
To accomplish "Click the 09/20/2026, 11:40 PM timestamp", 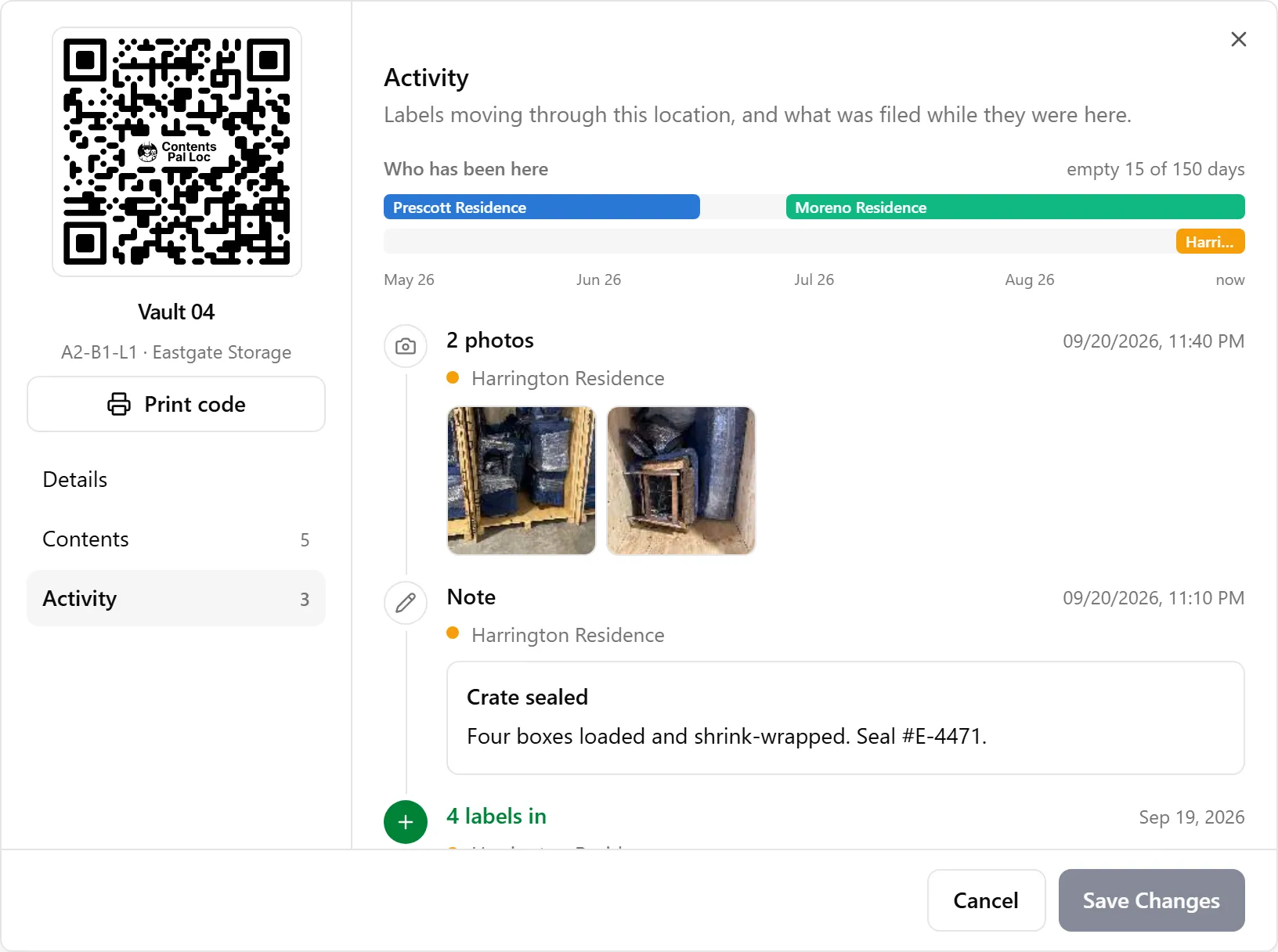I will click(1153, 341).
